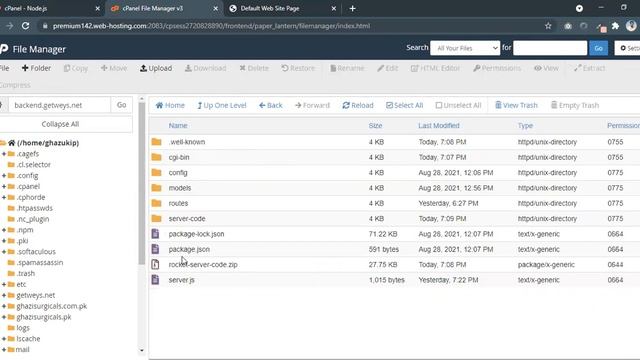The width and height of the screenshot is (640, 360).
Task: Sort by Type column header
Action: 525,126
